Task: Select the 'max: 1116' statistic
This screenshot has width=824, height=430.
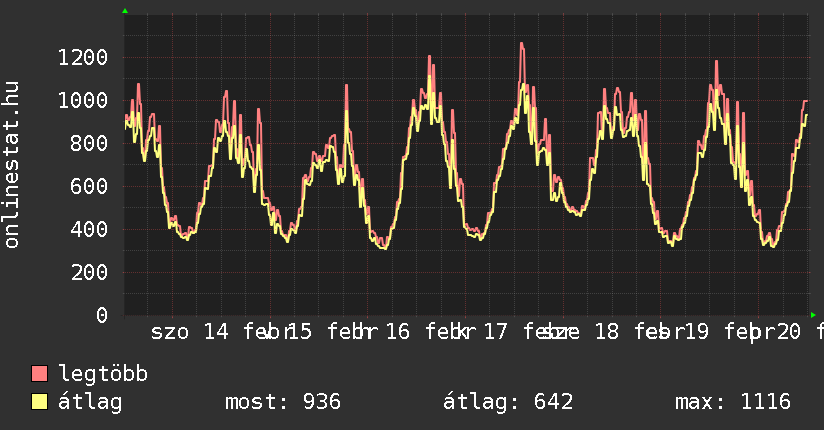Action: [x=733, y=402]
